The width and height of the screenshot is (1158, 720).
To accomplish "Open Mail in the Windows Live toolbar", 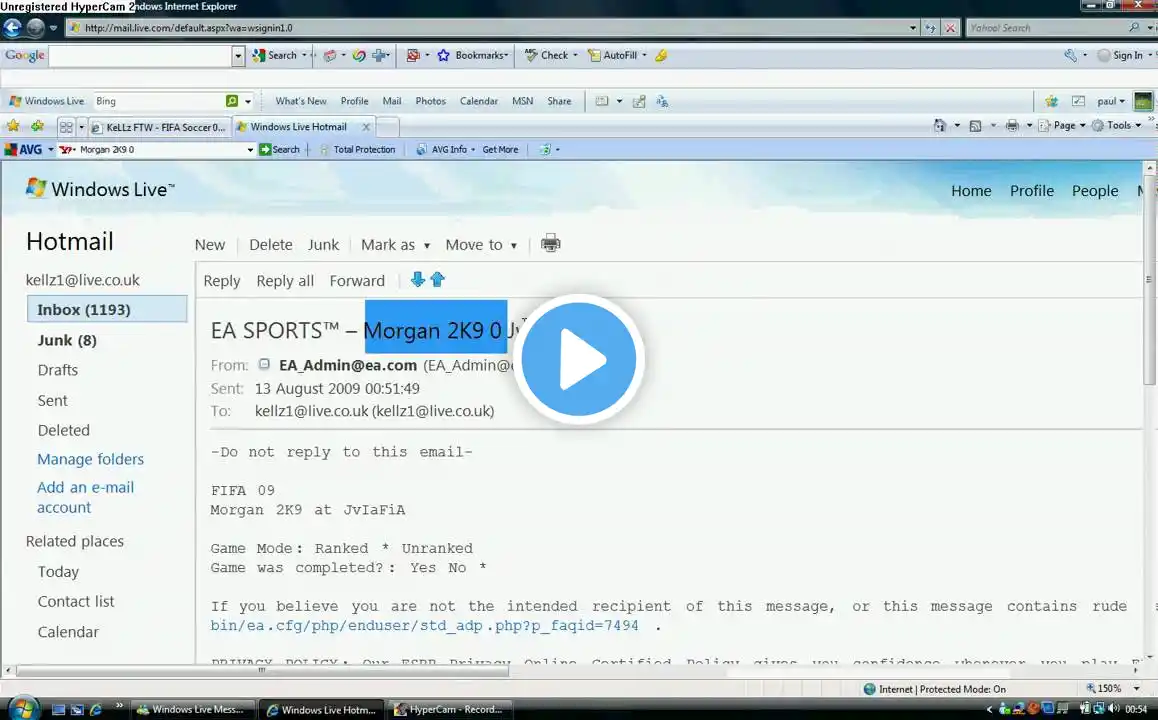I will 392,101.
